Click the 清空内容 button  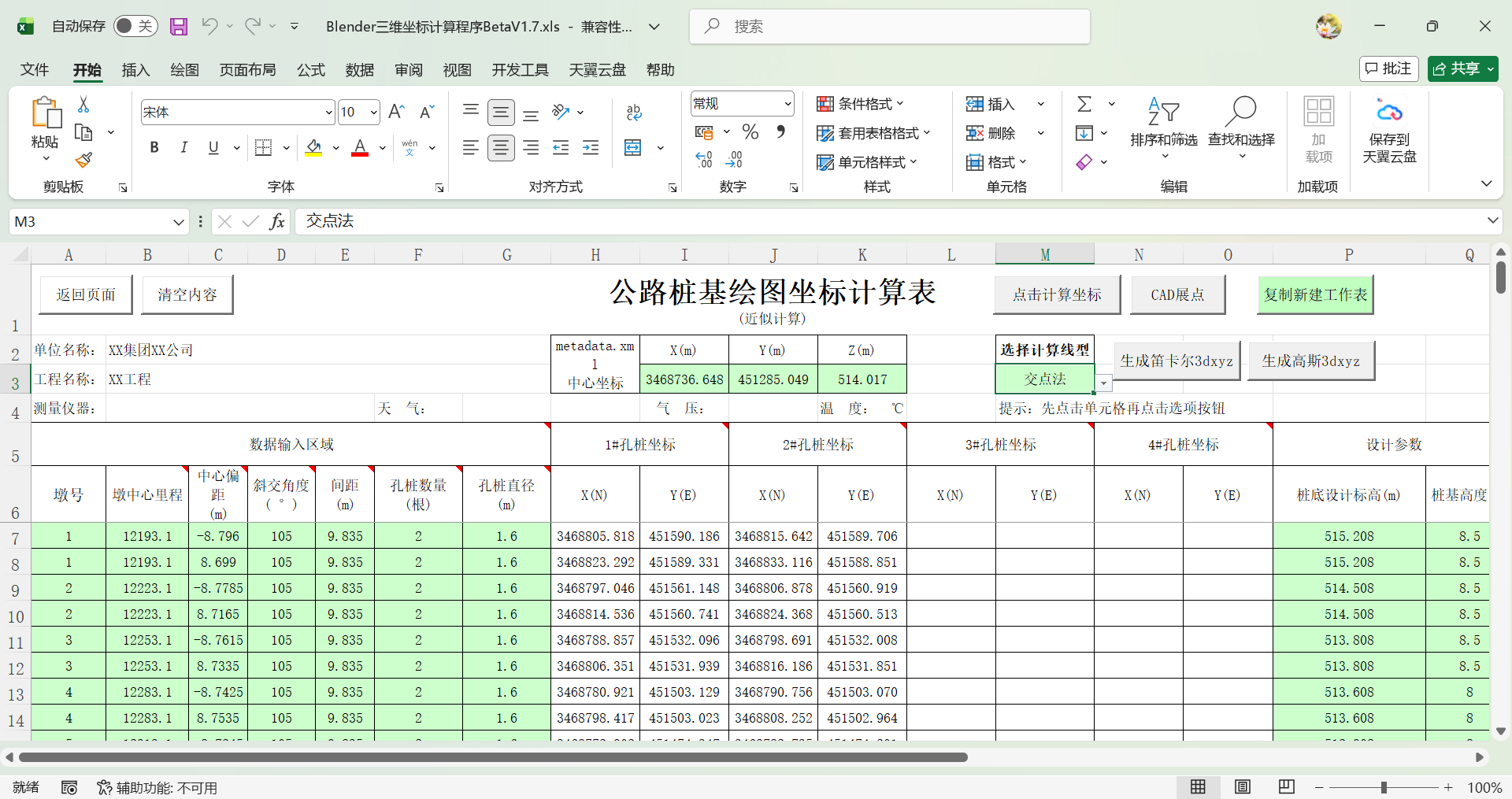pos(187,295)
